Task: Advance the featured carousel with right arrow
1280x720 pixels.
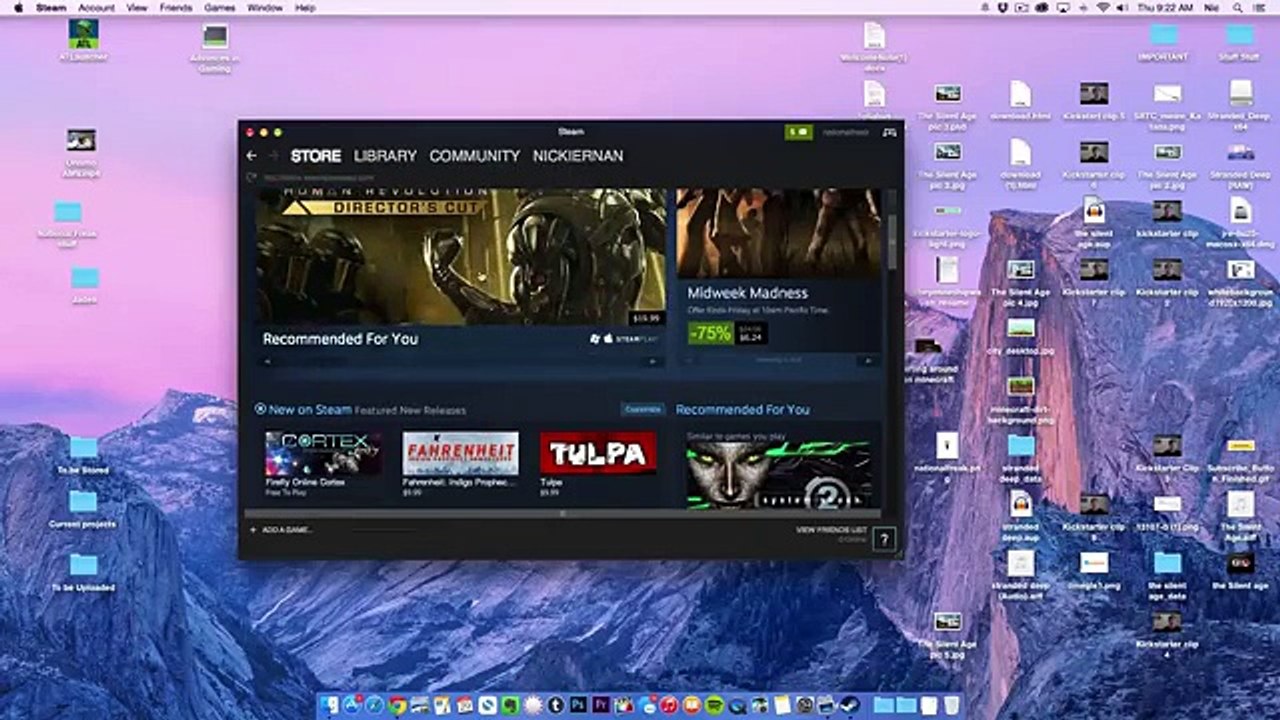Action: pyautogui.click(x=654, y=361)
